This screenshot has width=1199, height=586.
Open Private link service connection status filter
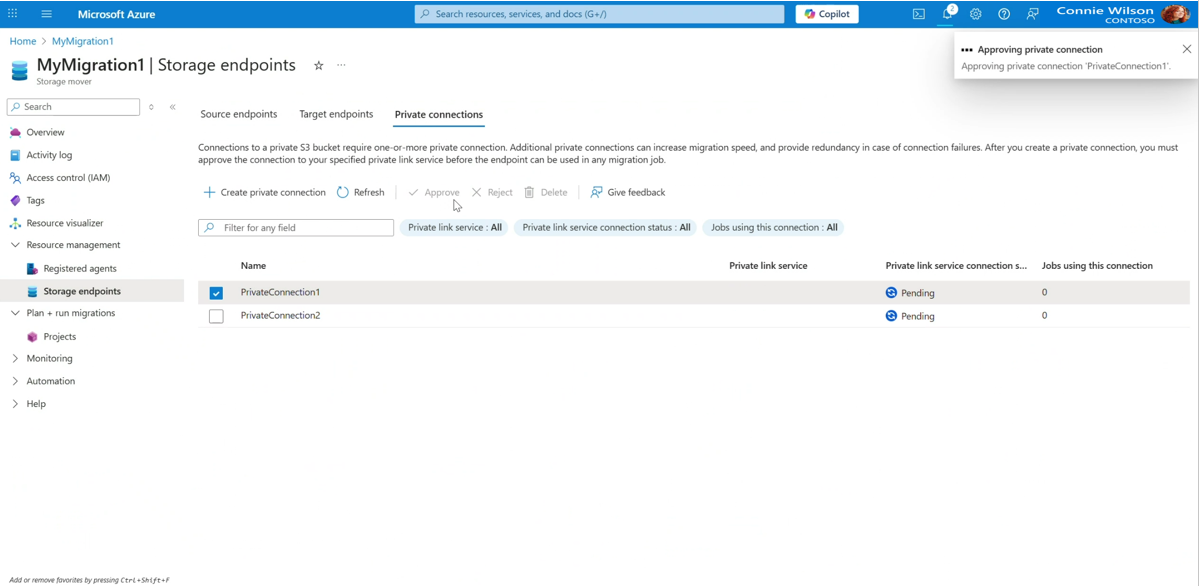click(606, 227)
